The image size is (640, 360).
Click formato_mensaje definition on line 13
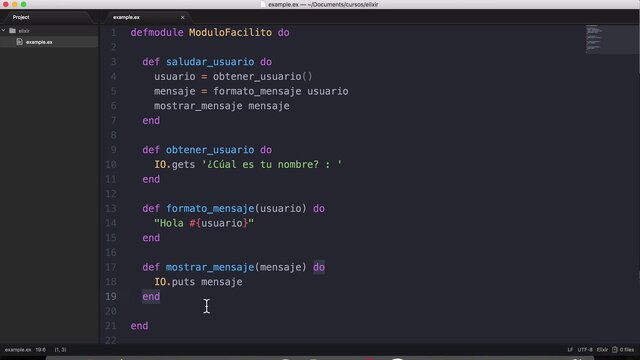coord(210,208)
